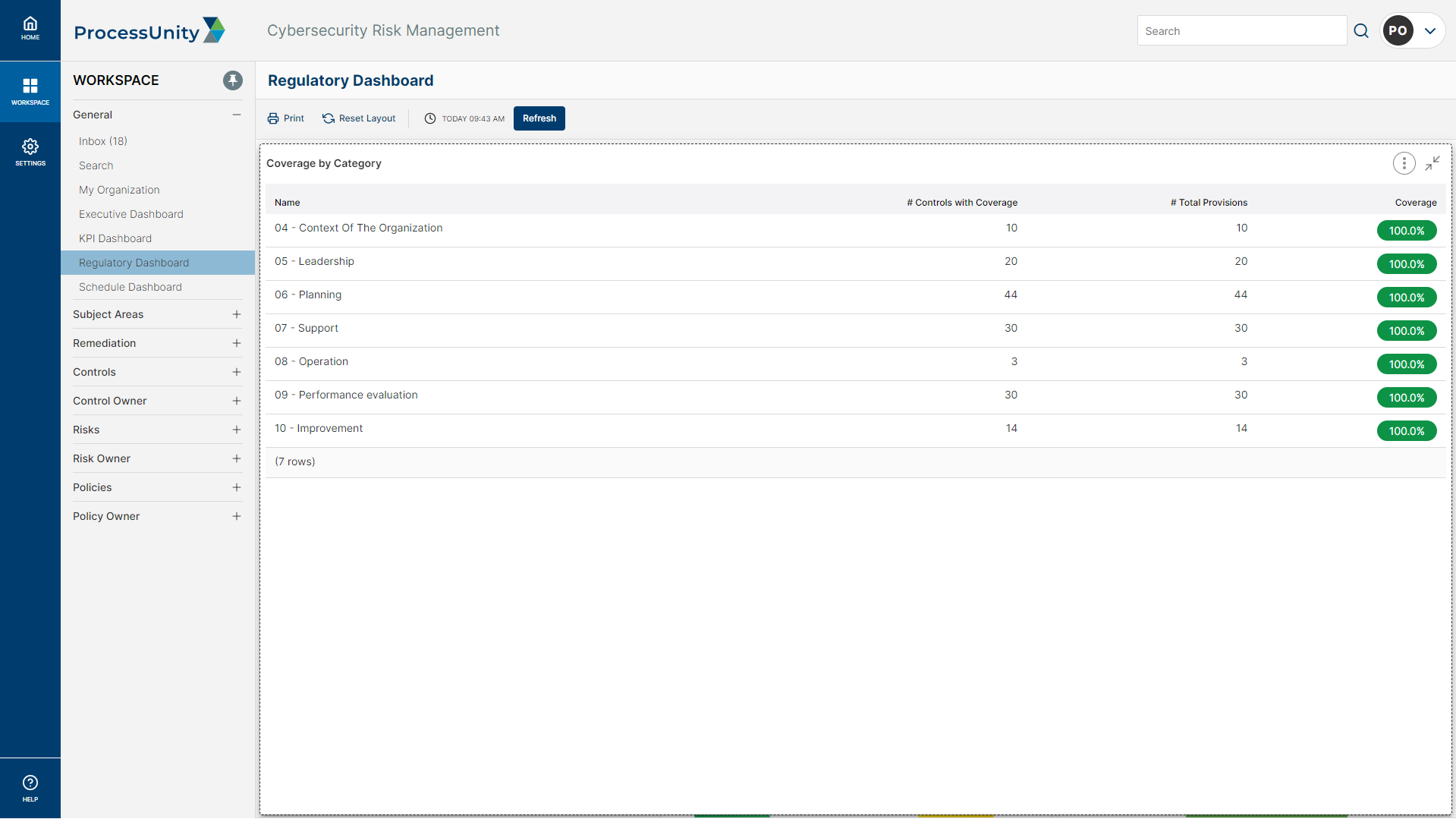Open Schedule Dashboard
1456x819 pixels.
pos(131,287)
